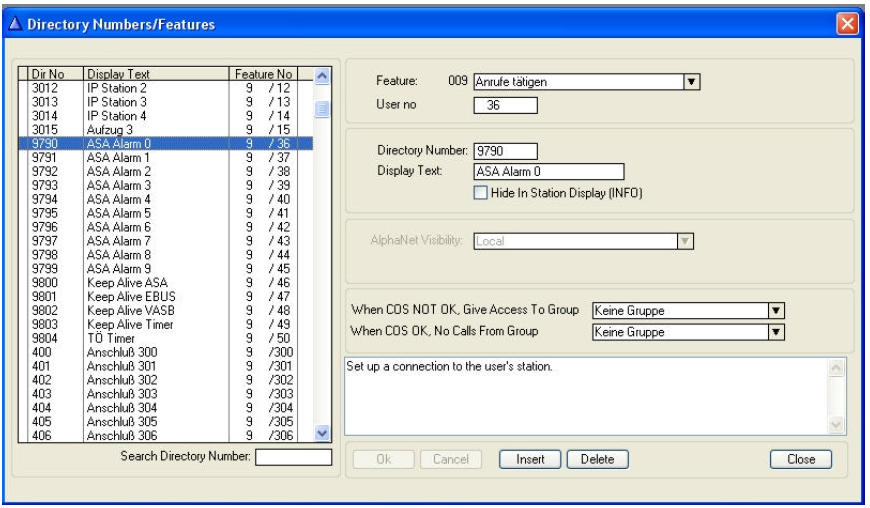
Task: Select row 9799 ASA Alarm 9
Action: [x=166, y=268]
